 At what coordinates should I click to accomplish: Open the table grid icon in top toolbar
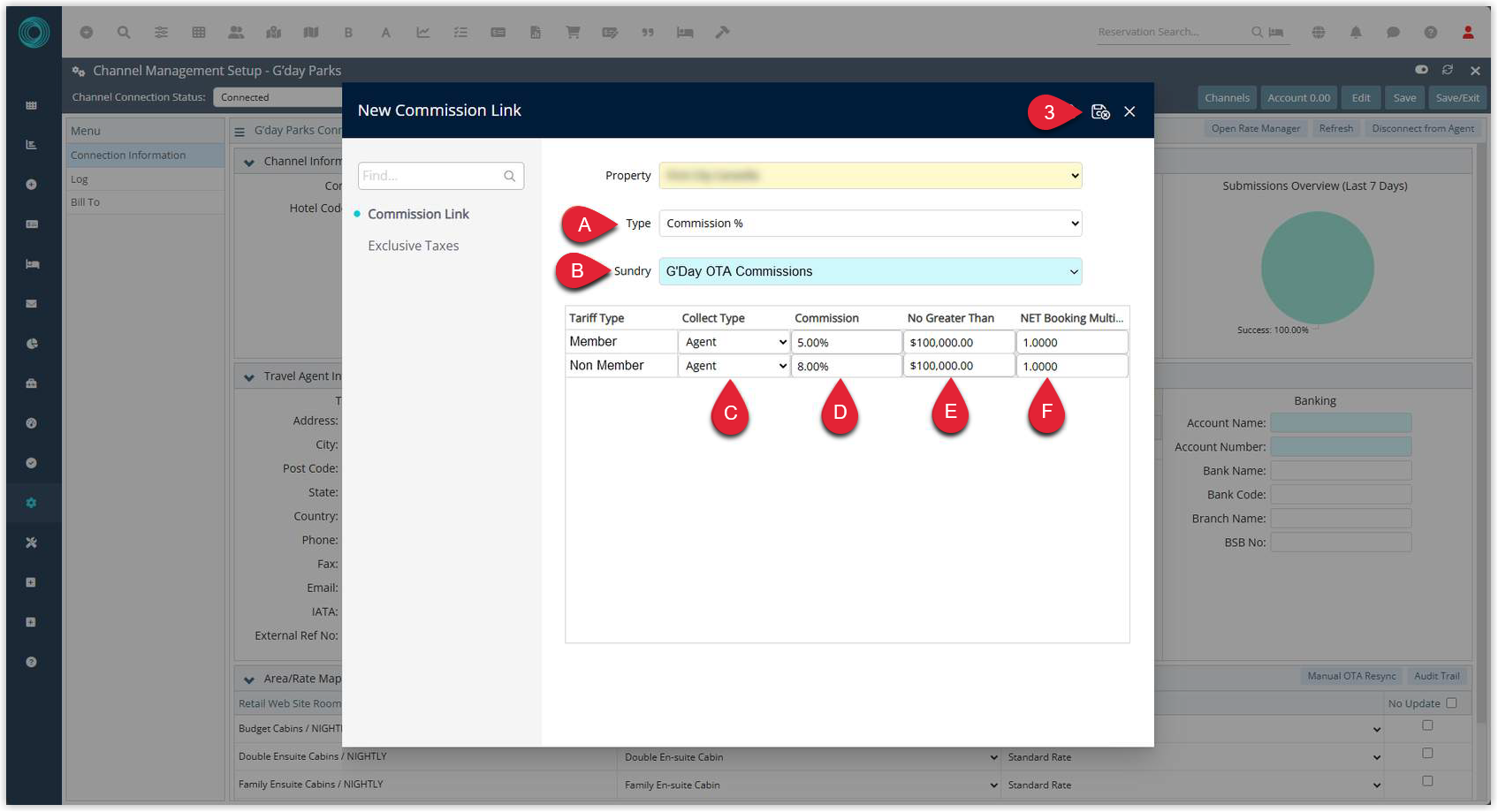(x=199, y=32)
